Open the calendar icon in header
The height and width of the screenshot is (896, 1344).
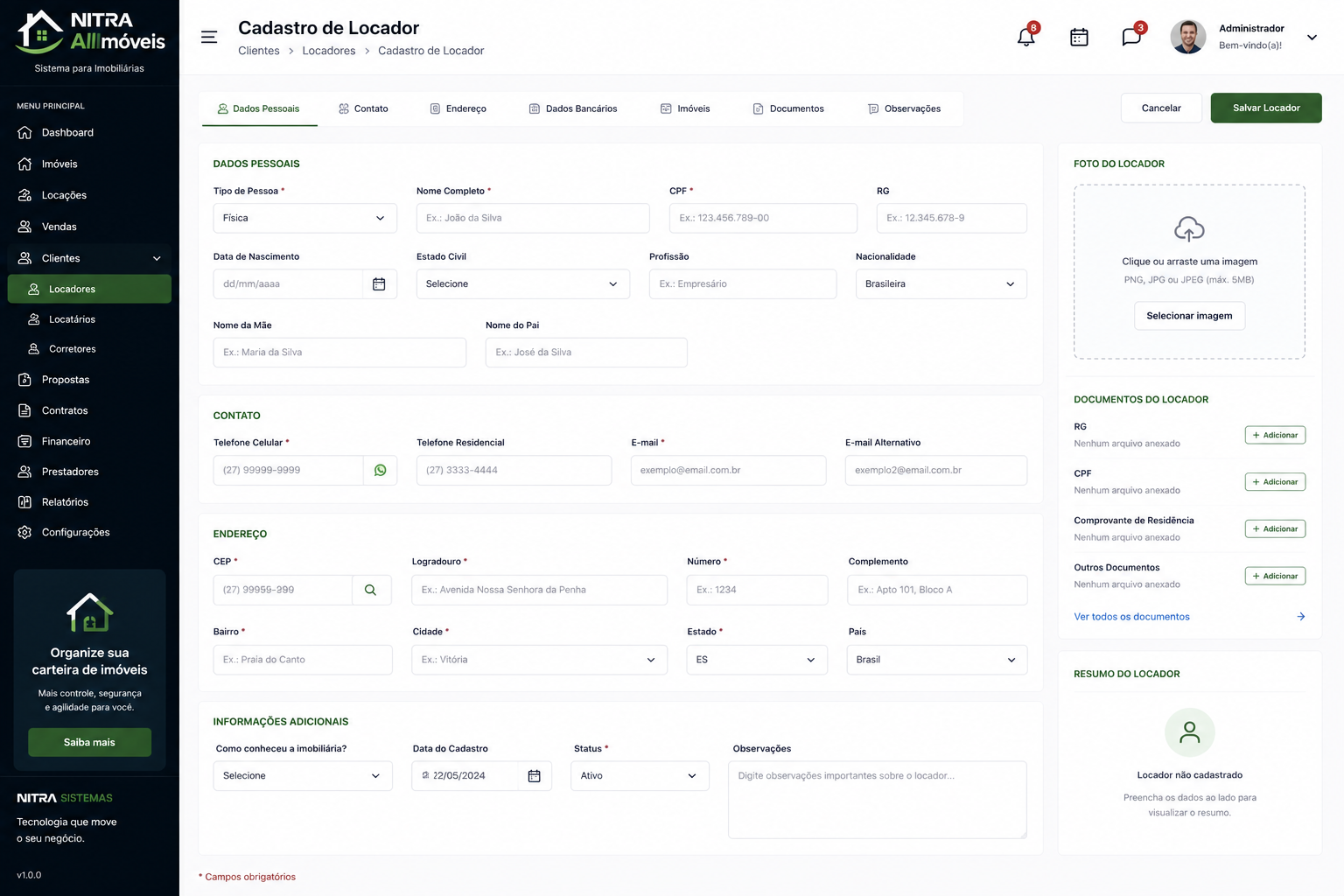coord(1079,38)
